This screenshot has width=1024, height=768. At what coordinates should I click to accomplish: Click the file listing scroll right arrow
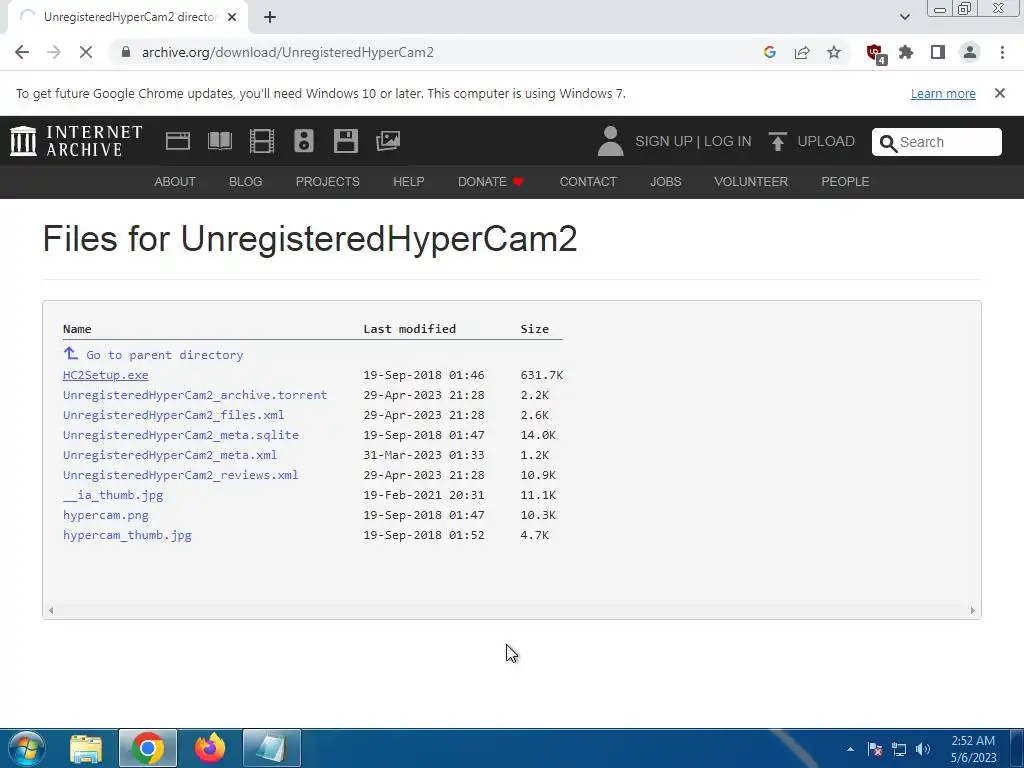[x=972, y=610]
